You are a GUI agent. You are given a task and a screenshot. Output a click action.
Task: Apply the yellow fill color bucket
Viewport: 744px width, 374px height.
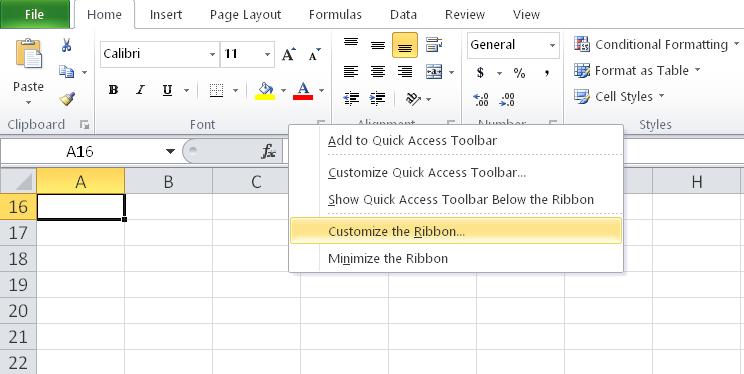click(x=265, y=90)
